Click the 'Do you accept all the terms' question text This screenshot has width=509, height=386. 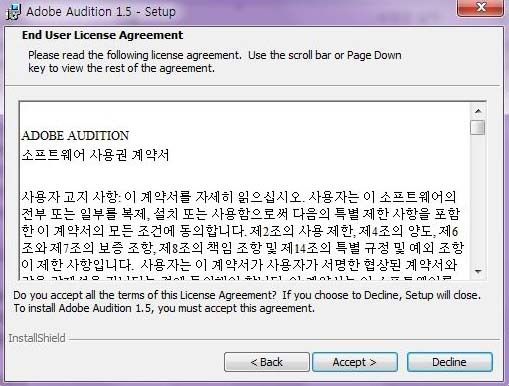[247, 302]
